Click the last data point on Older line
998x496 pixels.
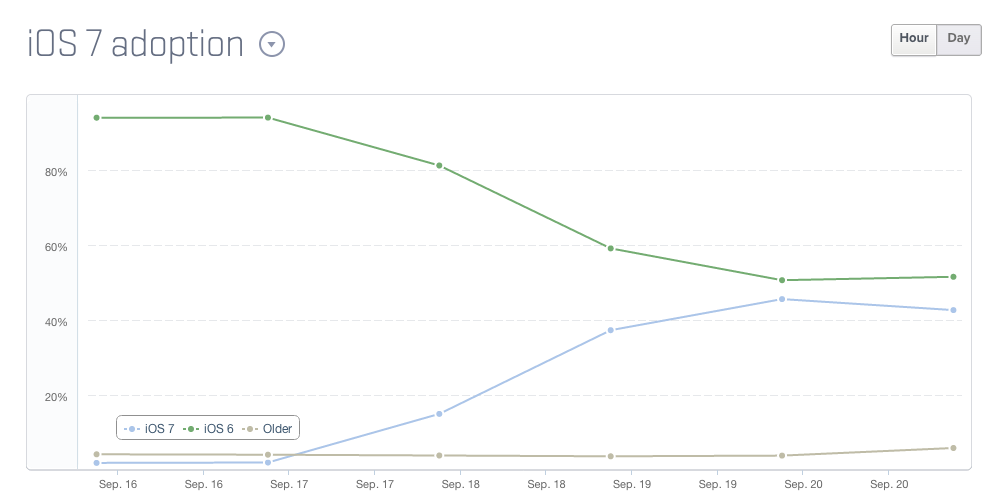[x=953, y=448]
